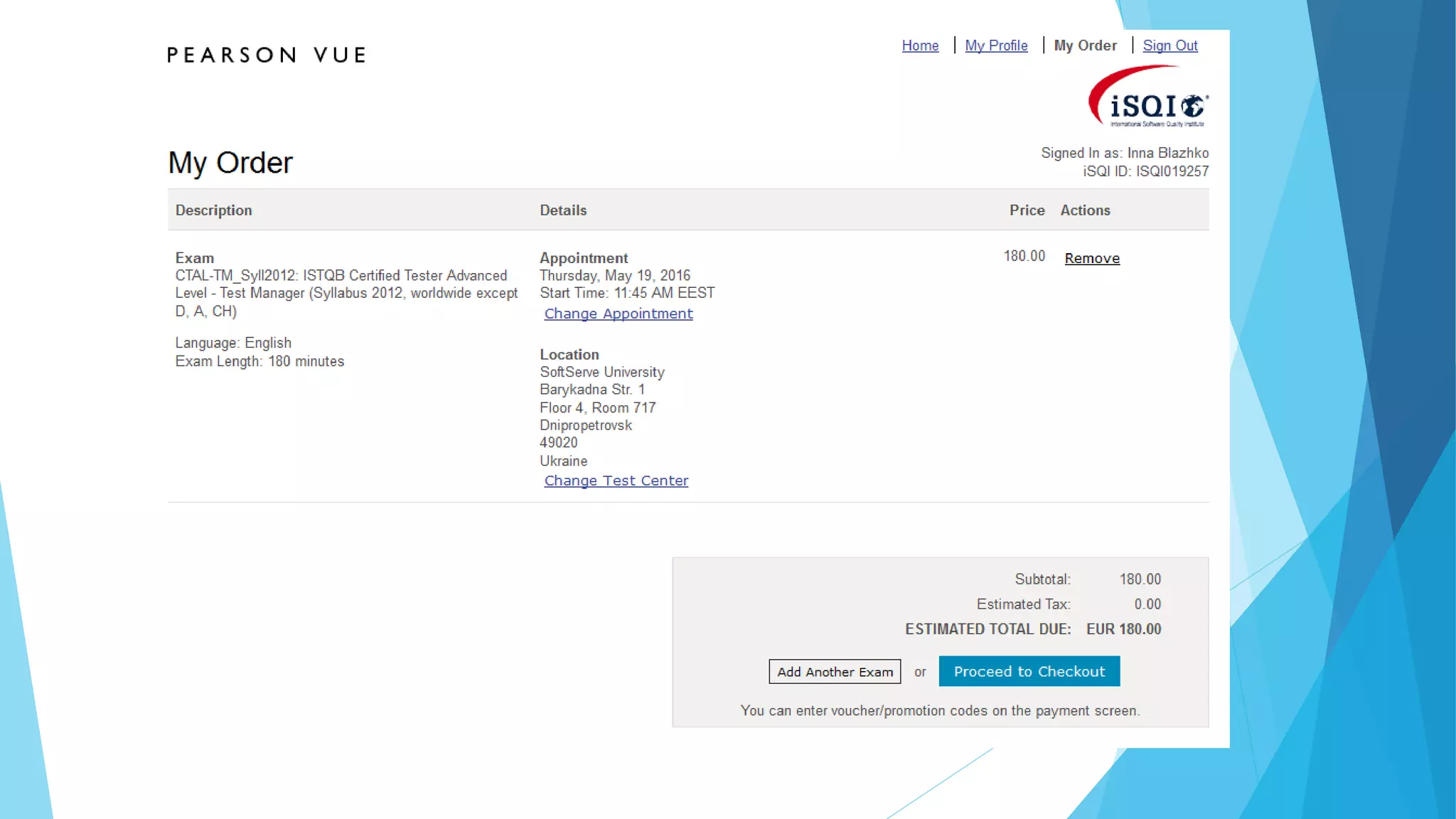Screen dimensions: 1456x819
Task: Click Change Appointment link
Action: click(x=618, y=314)
